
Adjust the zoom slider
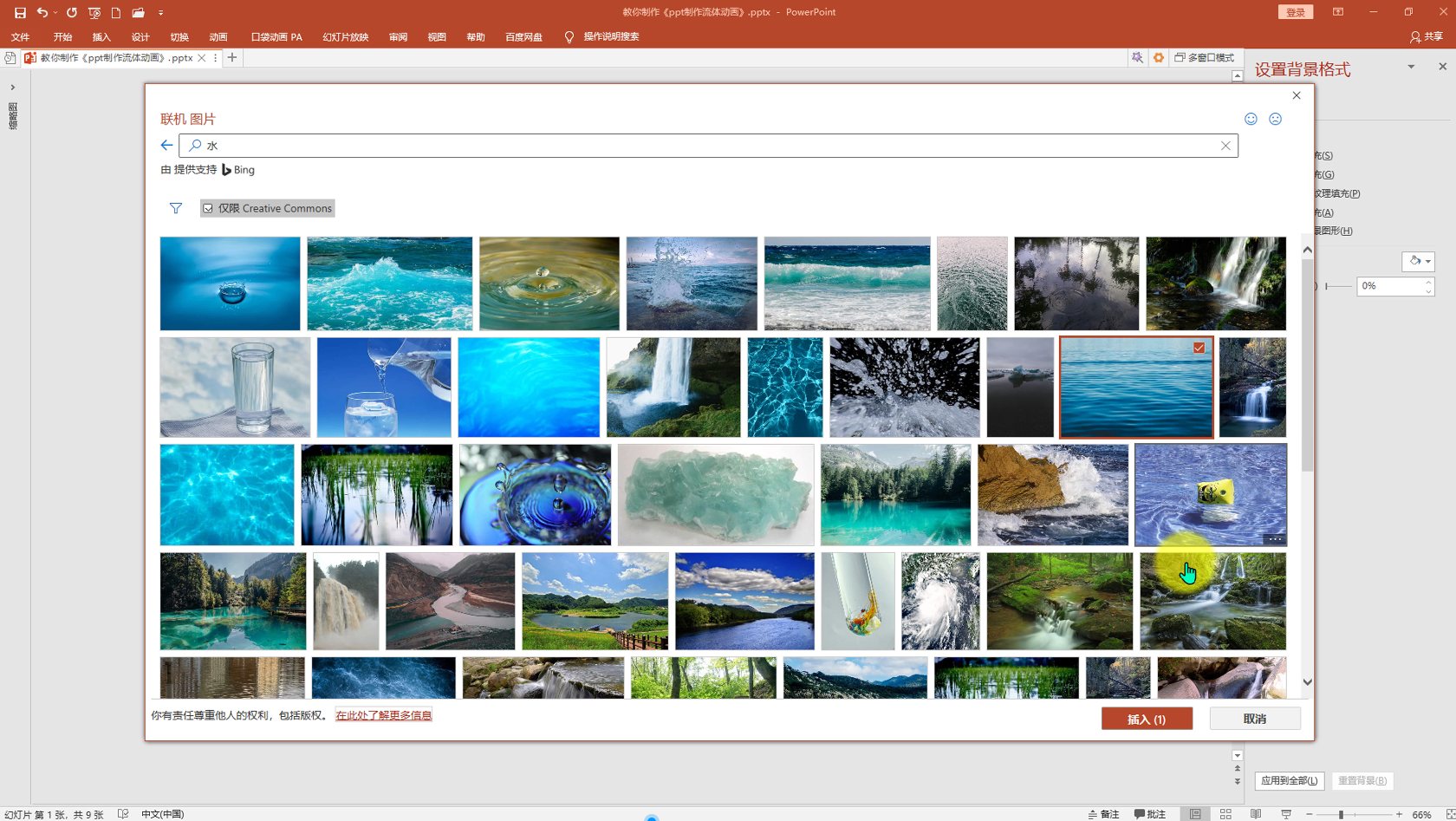pyautogui.click(x=1341, y=814)
